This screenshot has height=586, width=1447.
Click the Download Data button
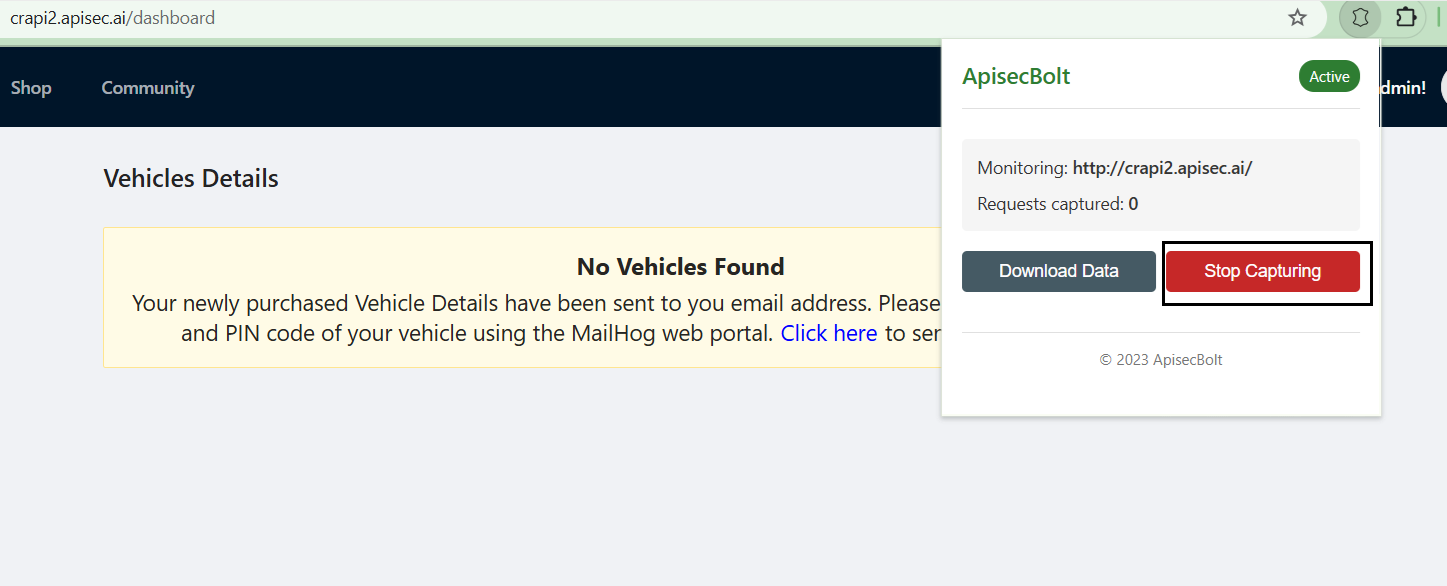pyautogui.click(x=1058, y=271)
